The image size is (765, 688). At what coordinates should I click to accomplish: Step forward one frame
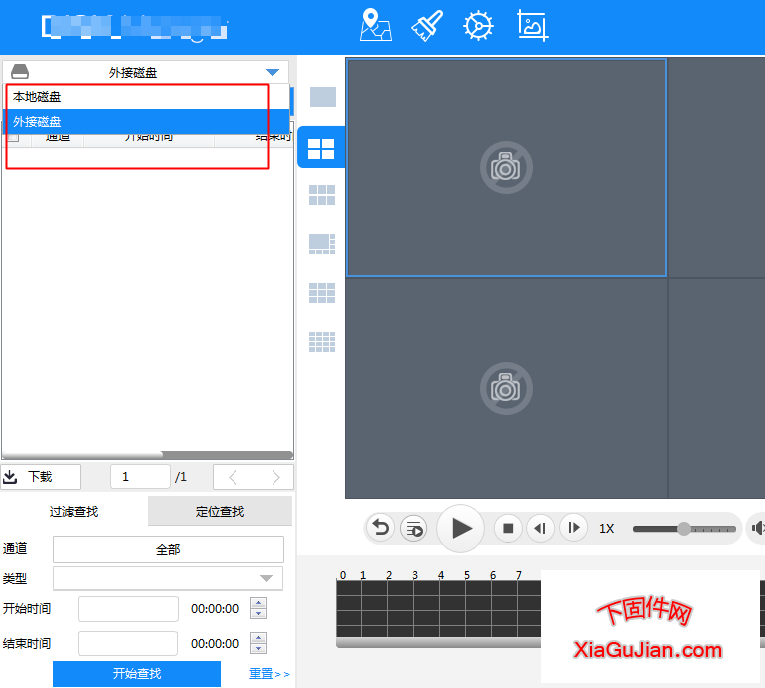(x=573, y=528)
